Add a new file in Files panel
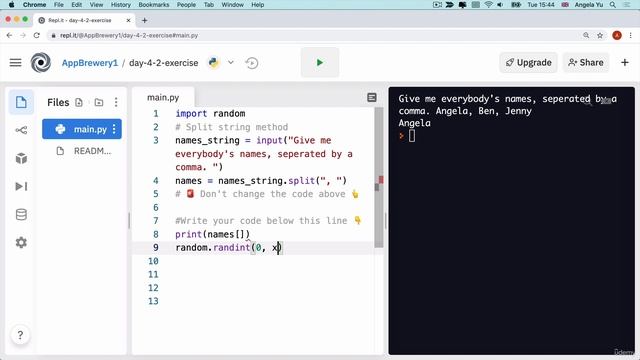The image size is (640, 360). point(79,102)
